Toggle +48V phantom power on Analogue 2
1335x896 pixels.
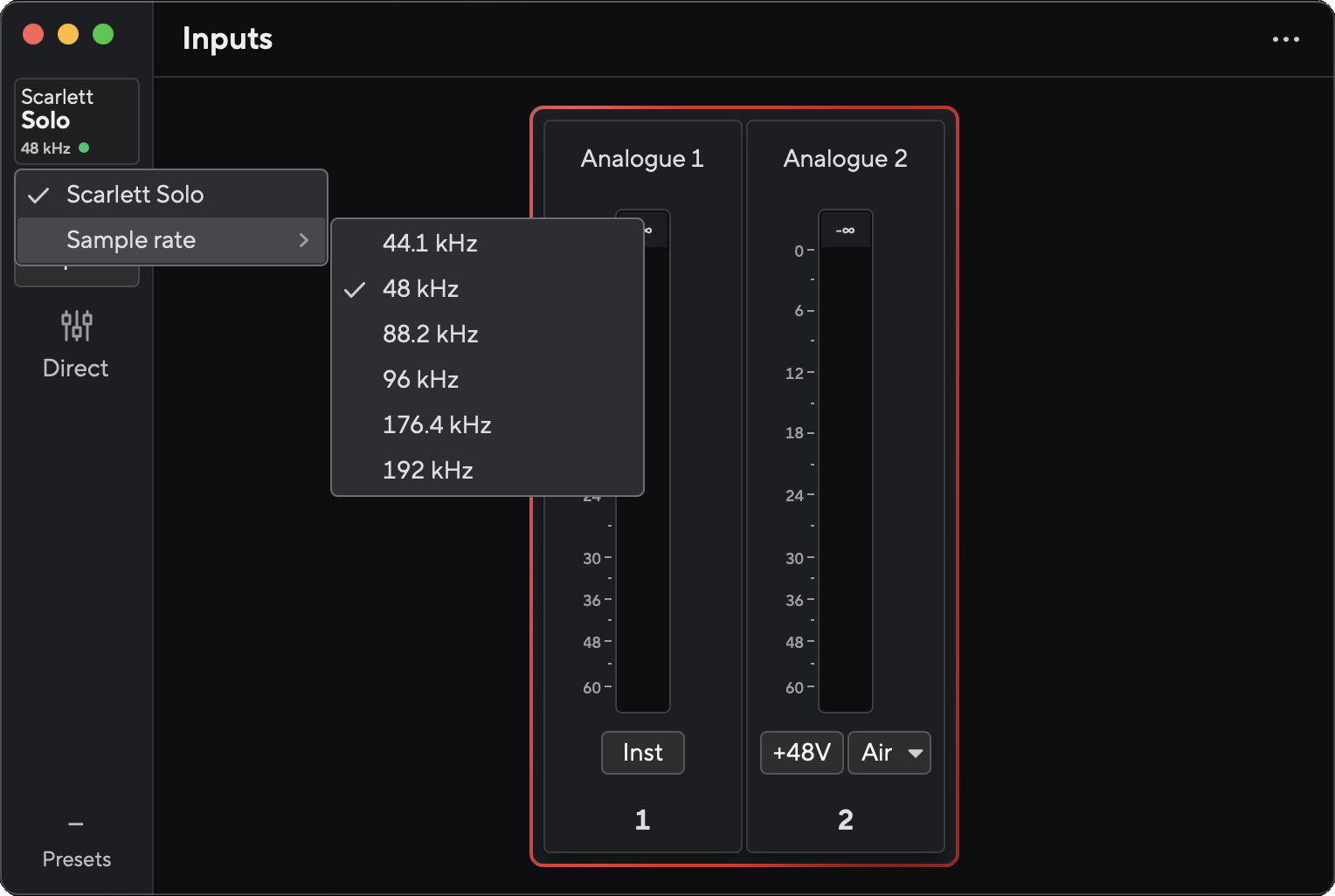click(x=801, y=753)
